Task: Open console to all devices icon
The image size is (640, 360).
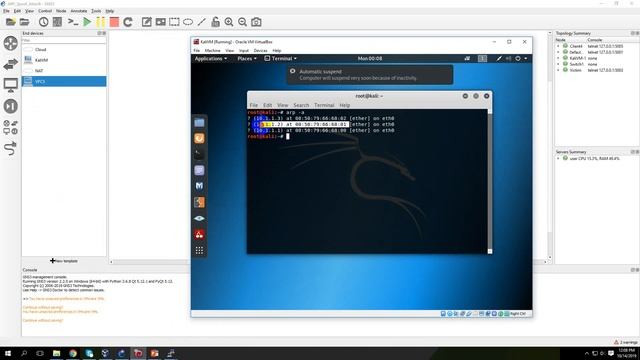Action: click(73, 22)
